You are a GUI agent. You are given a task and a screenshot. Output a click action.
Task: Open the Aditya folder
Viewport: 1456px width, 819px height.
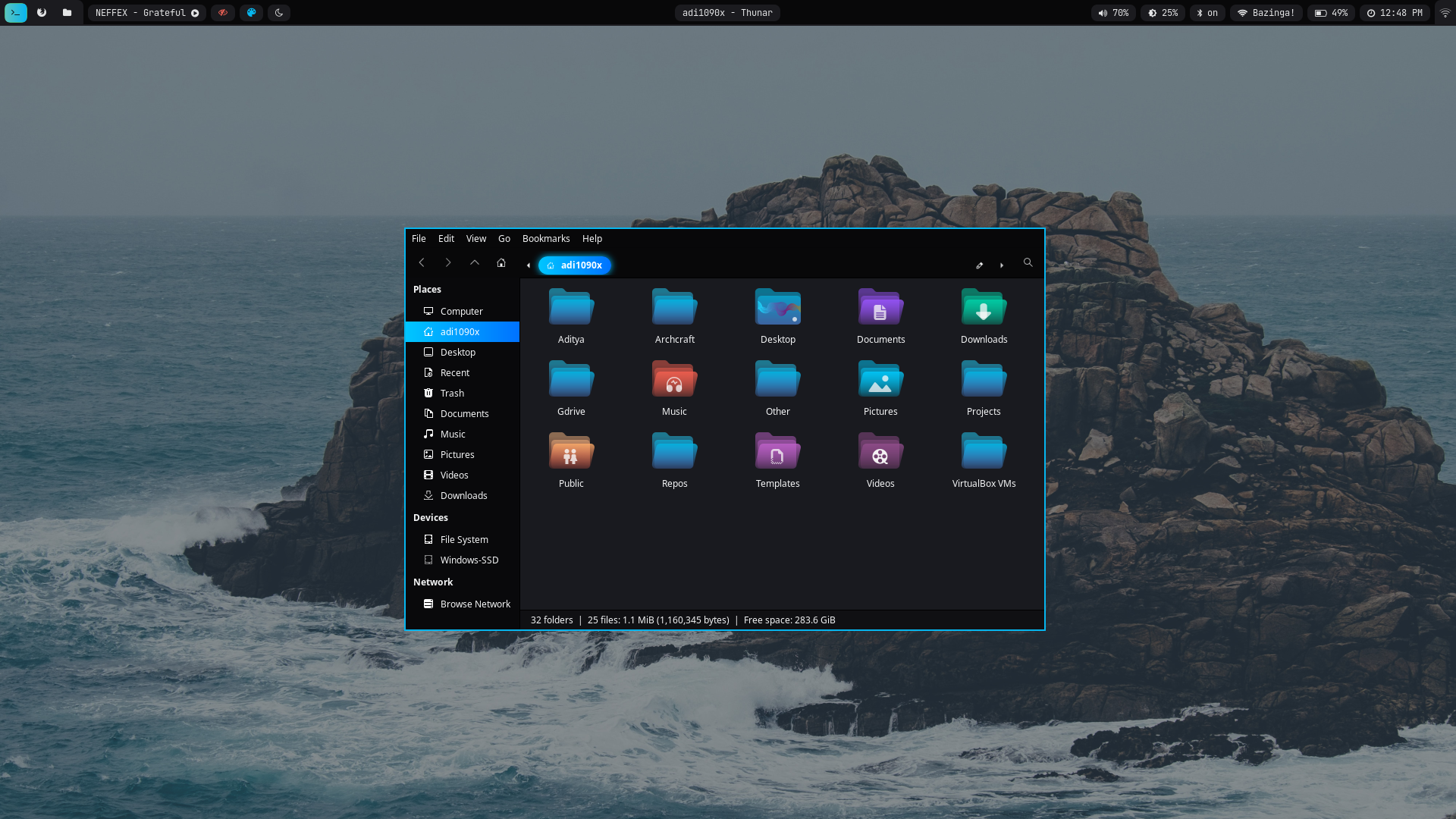tap(571, 316)
